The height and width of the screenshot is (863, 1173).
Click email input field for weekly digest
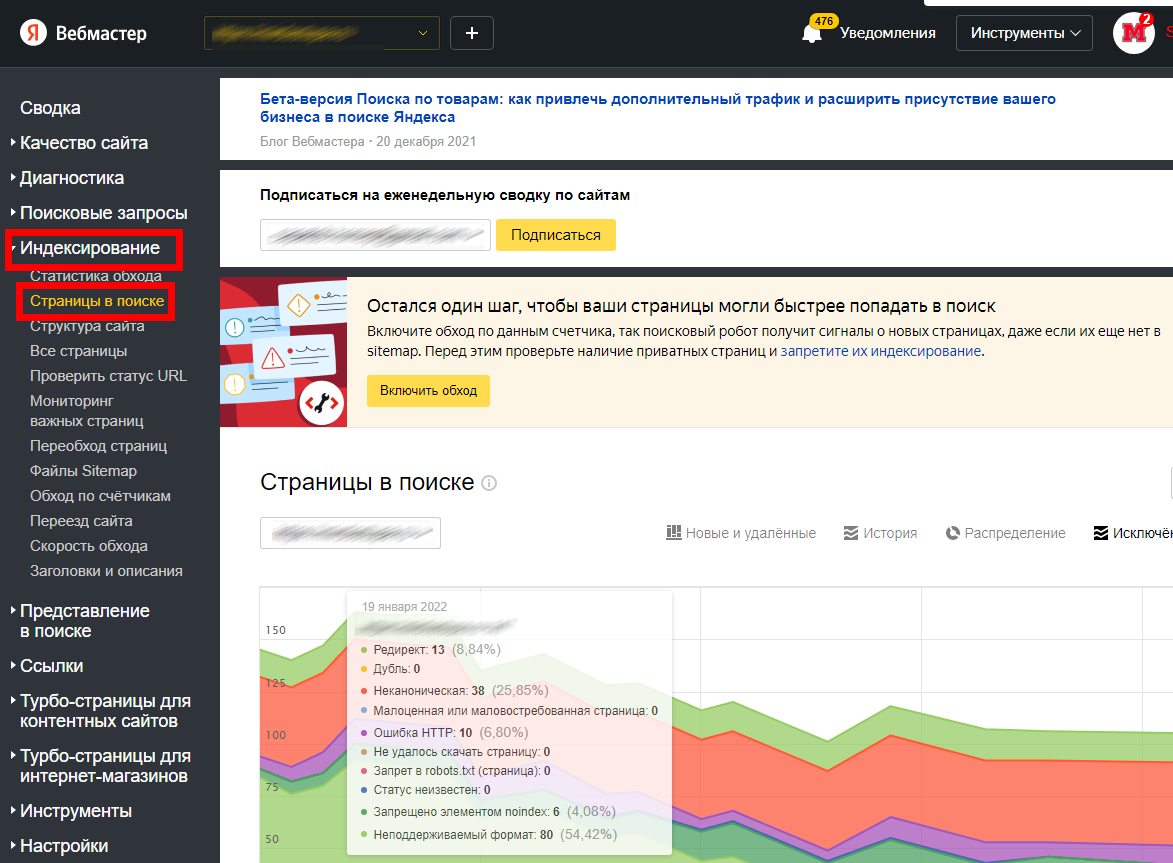click(x=375, y=235)
